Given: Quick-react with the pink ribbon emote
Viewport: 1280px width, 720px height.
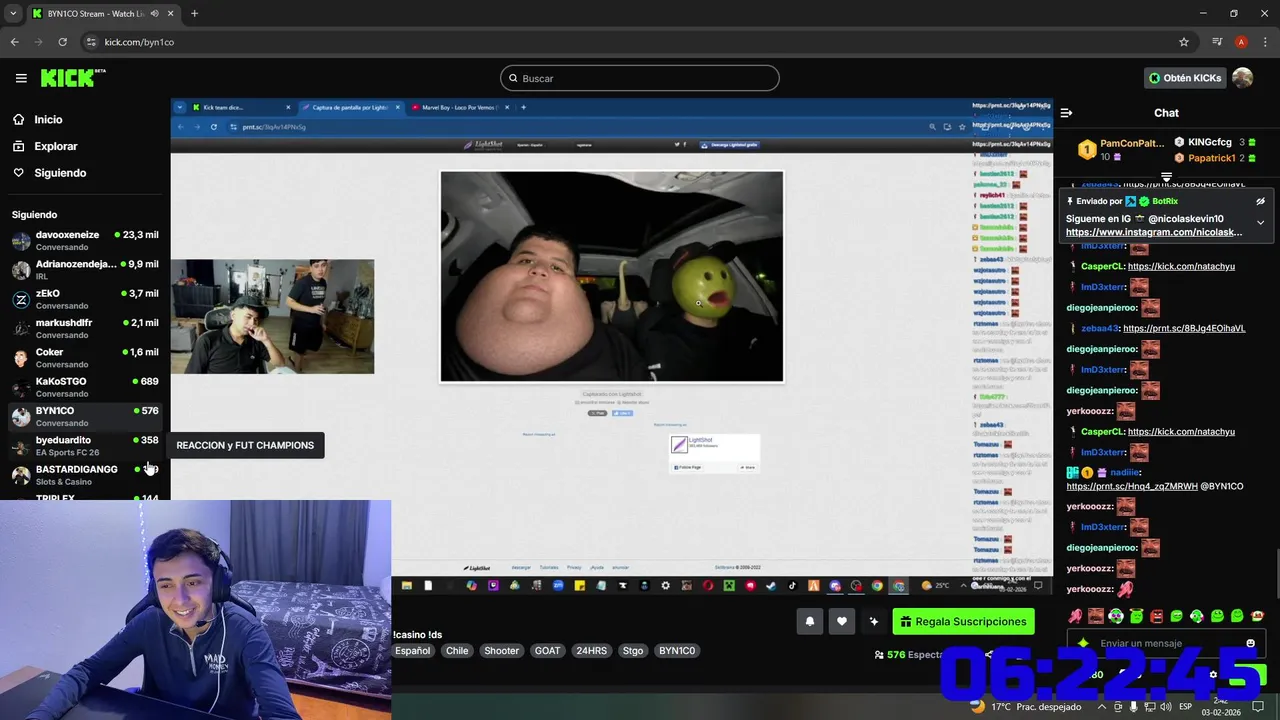Looking at the screenshot, I should tap(1075, 616).
